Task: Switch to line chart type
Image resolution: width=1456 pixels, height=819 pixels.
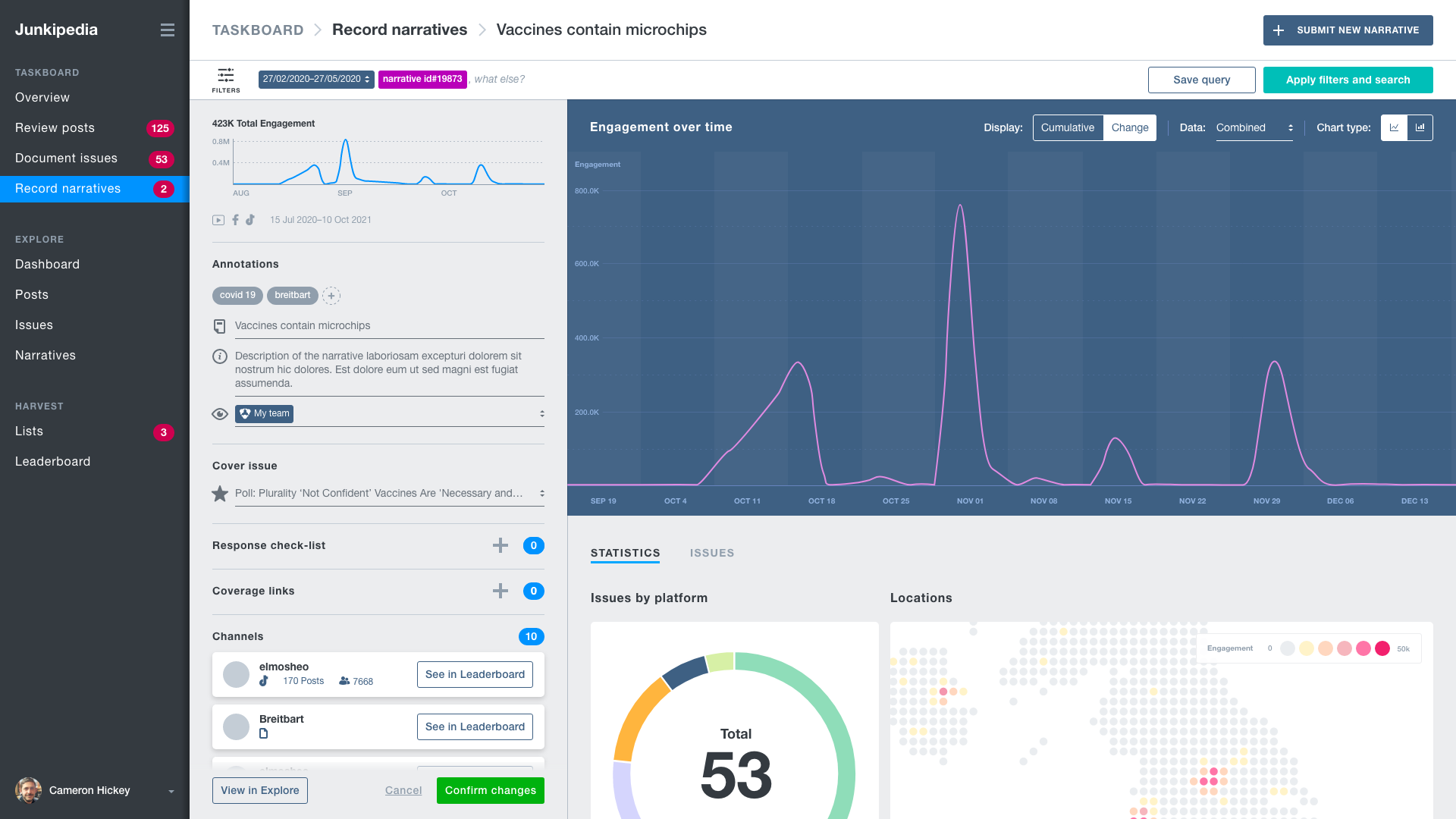Action: 1394,127
